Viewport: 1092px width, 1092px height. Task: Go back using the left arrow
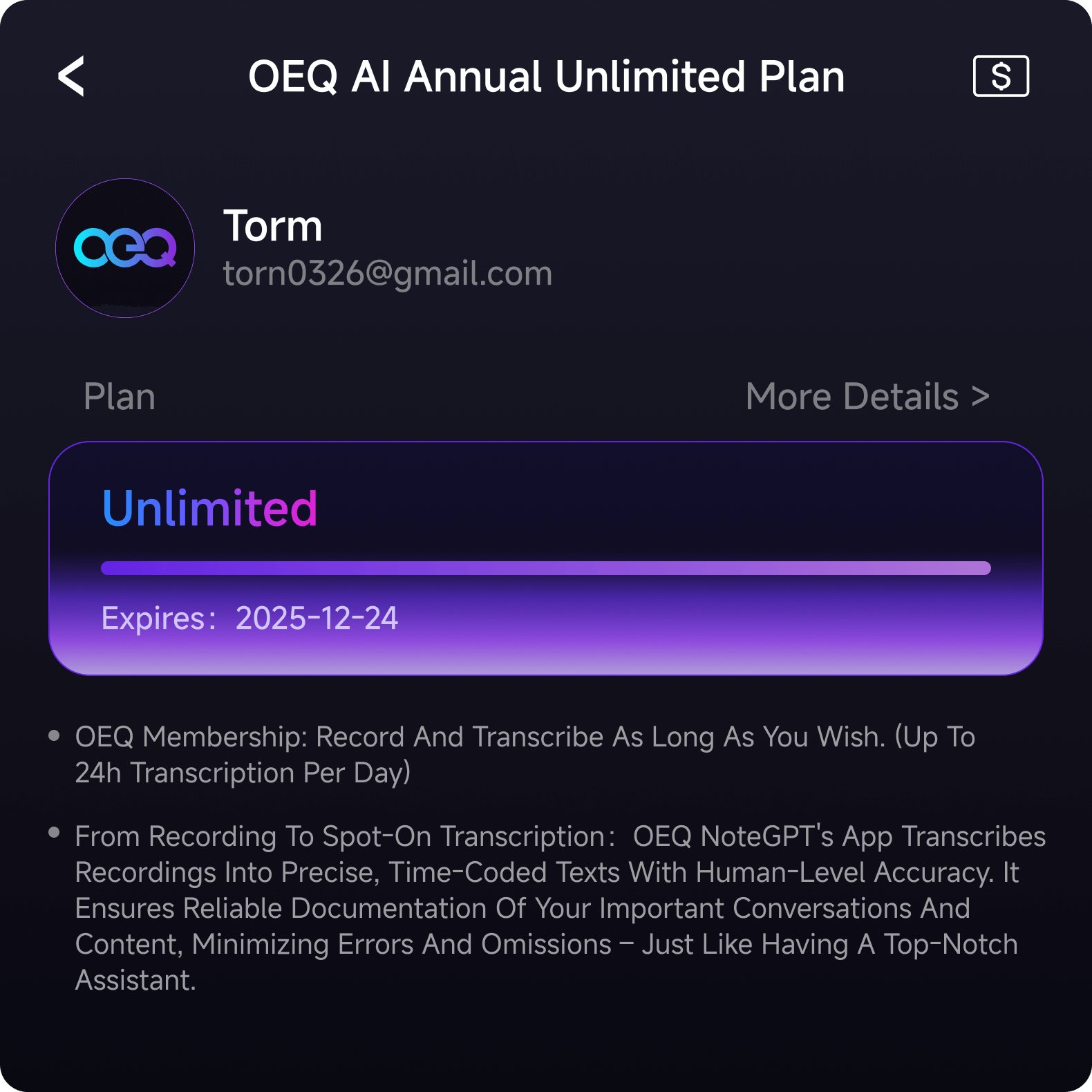71,76
